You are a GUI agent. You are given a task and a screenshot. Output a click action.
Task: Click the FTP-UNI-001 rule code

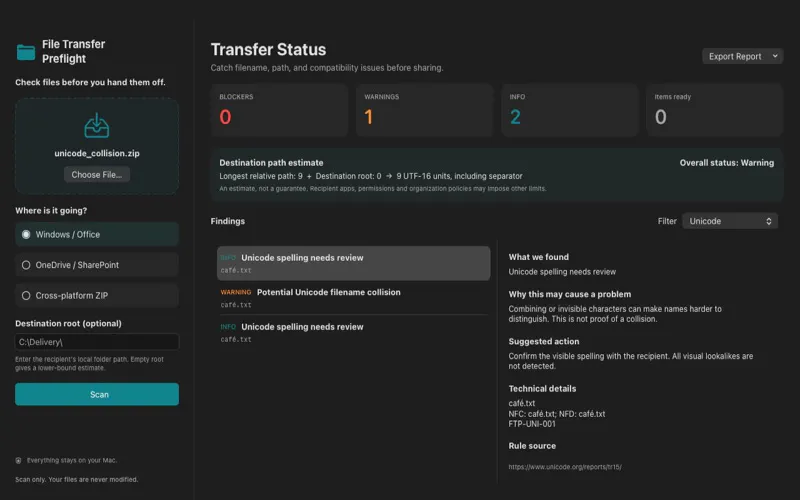click(532, 424)
